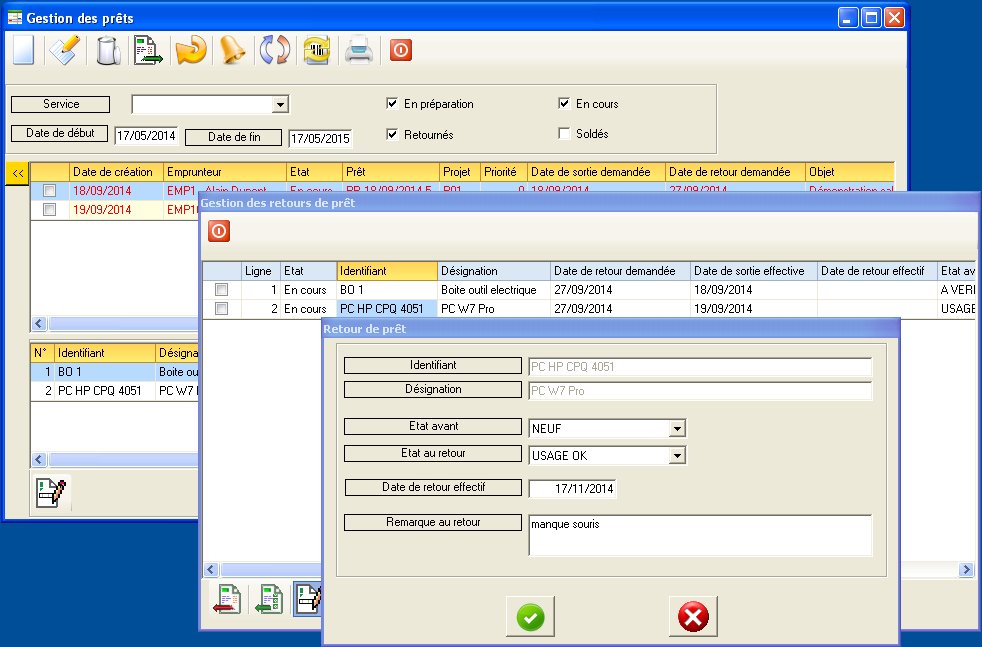This screenshot has width=982, height=647.
Task: Select the PC W7 Pro cell in the returns grid
Action: (x=494, y=308)
